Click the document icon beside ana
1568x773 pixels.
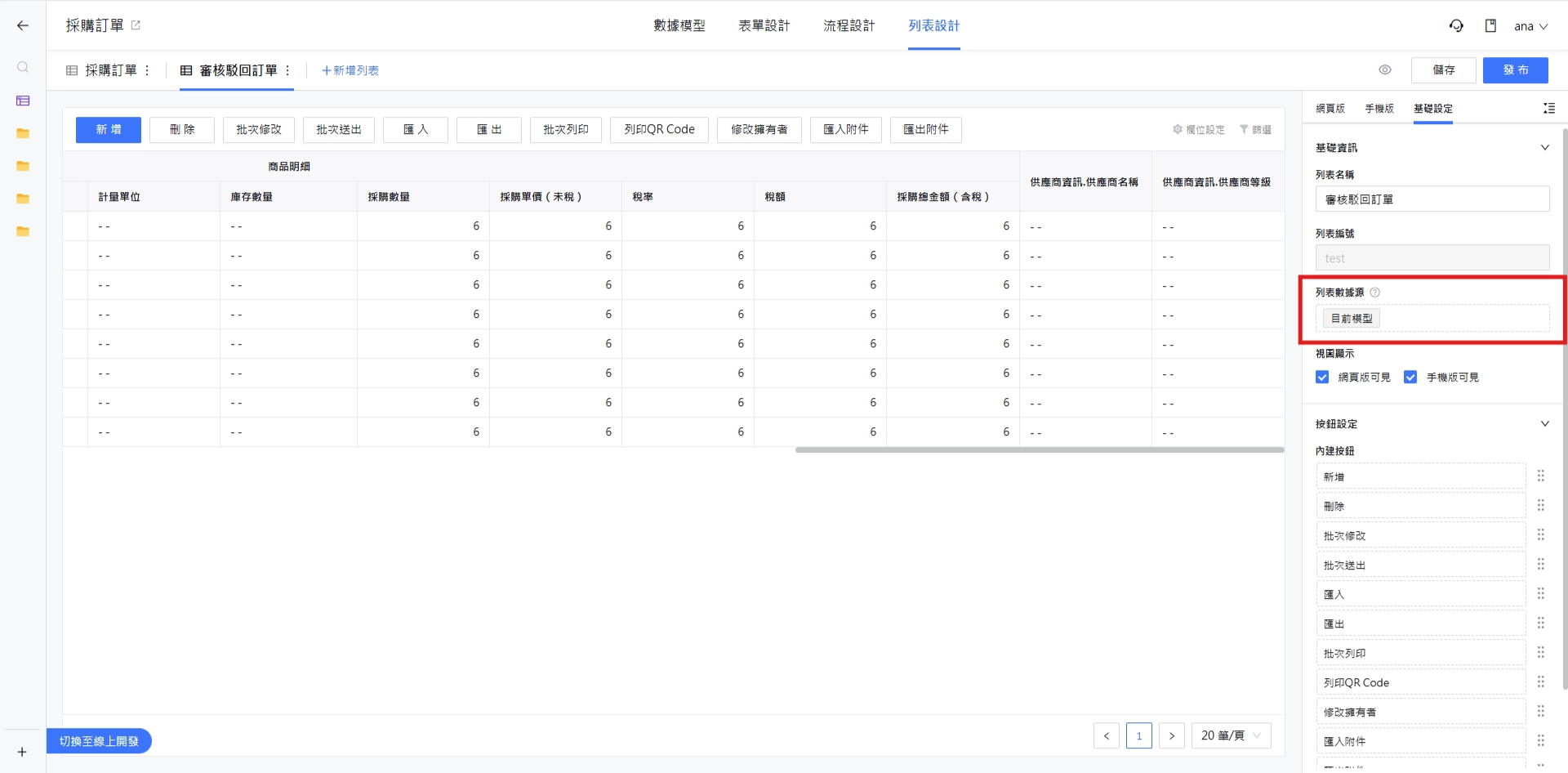1490,25
